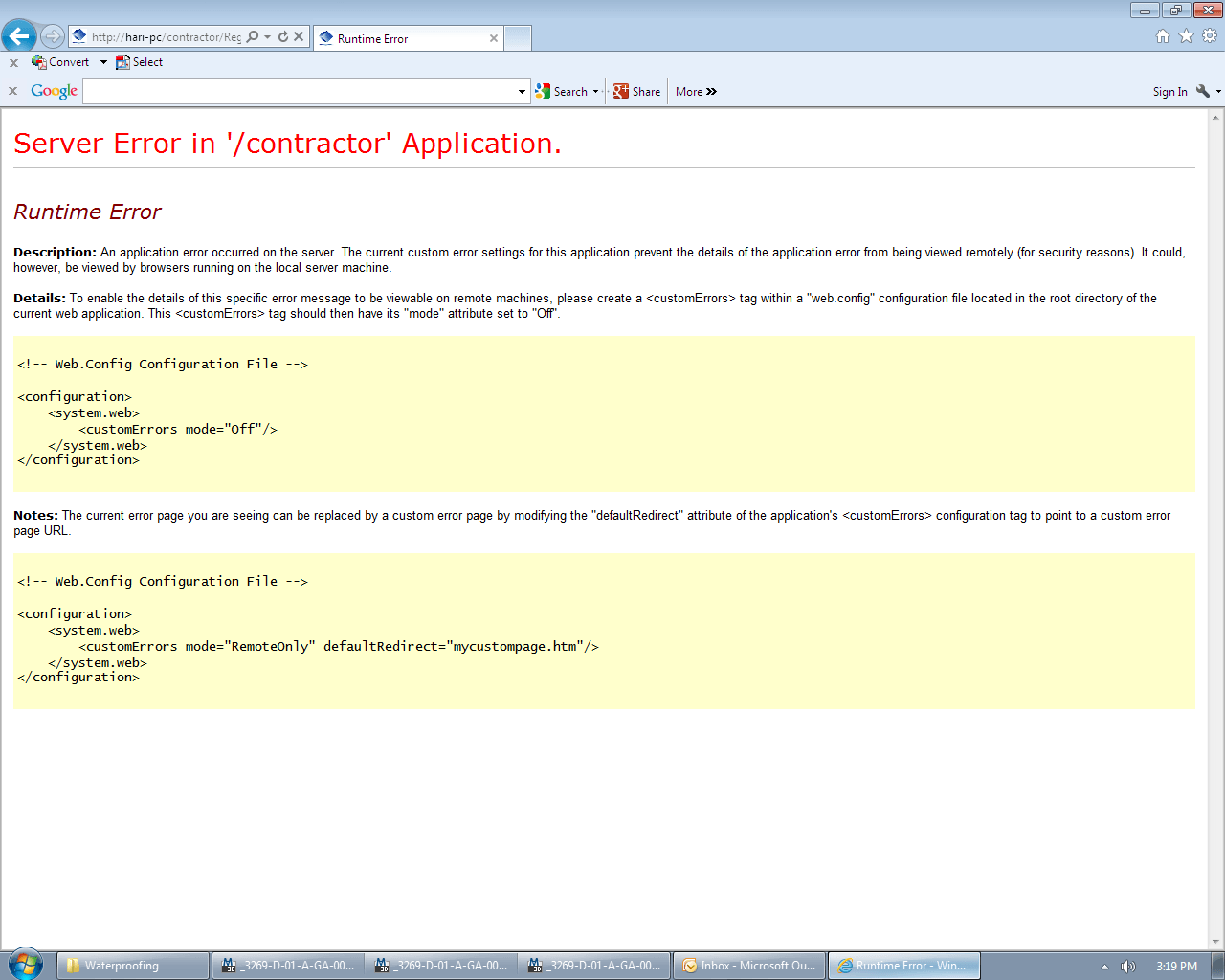The width and height of the screenshot is (1225, 980).
Task: Click the bold Details: label
Action: tap(39, 299)
